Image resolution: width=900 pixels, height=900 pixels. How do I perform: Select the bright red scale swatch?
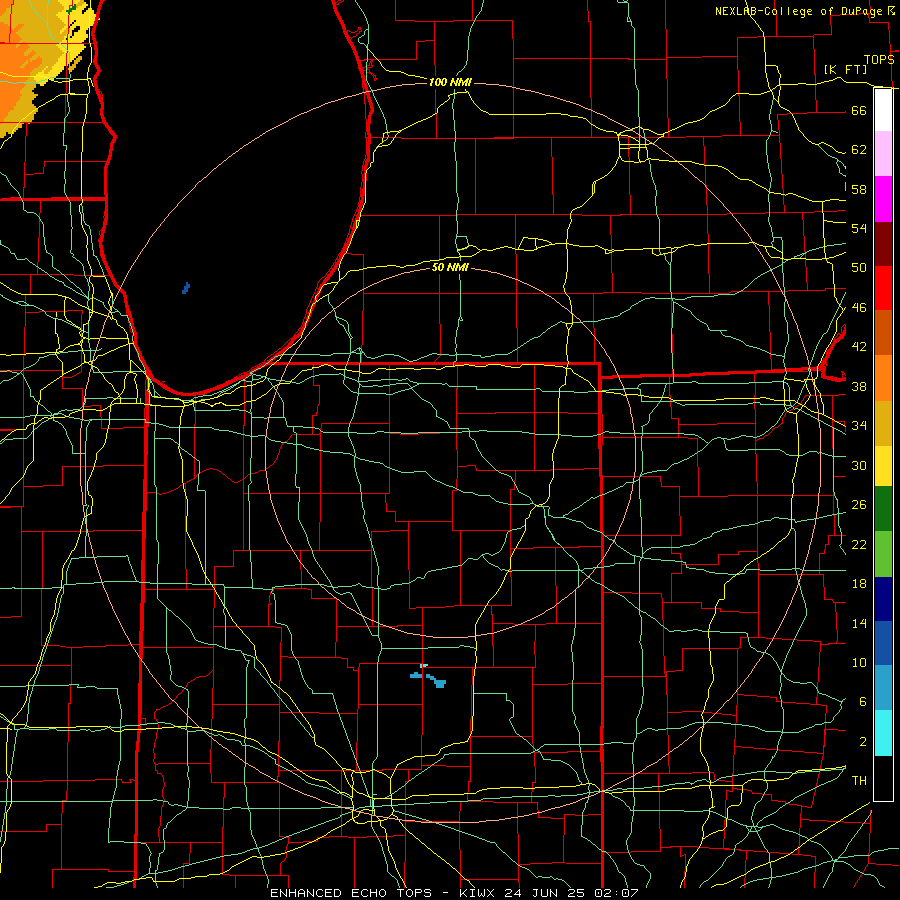(883, 288)
